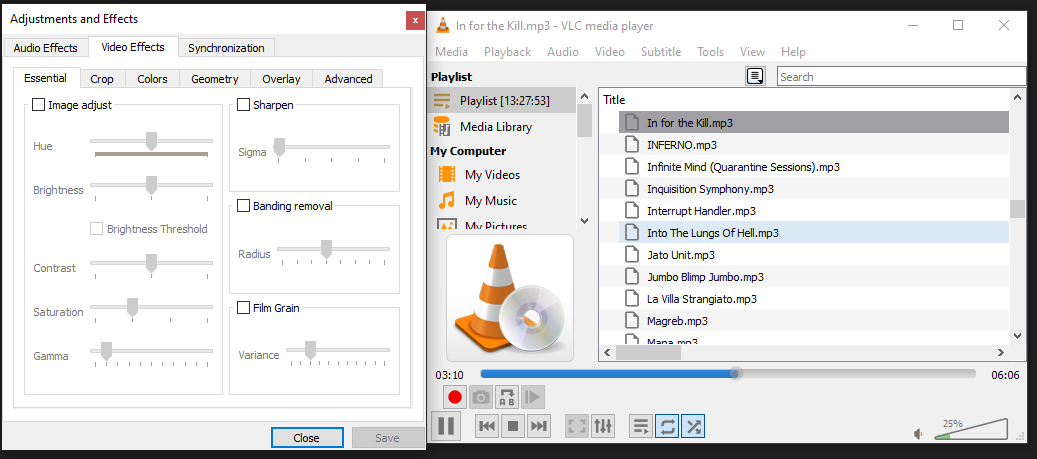Pause playback in VLC
Image resolution: width=1037 pixels, height=459 pixels.
446,426
